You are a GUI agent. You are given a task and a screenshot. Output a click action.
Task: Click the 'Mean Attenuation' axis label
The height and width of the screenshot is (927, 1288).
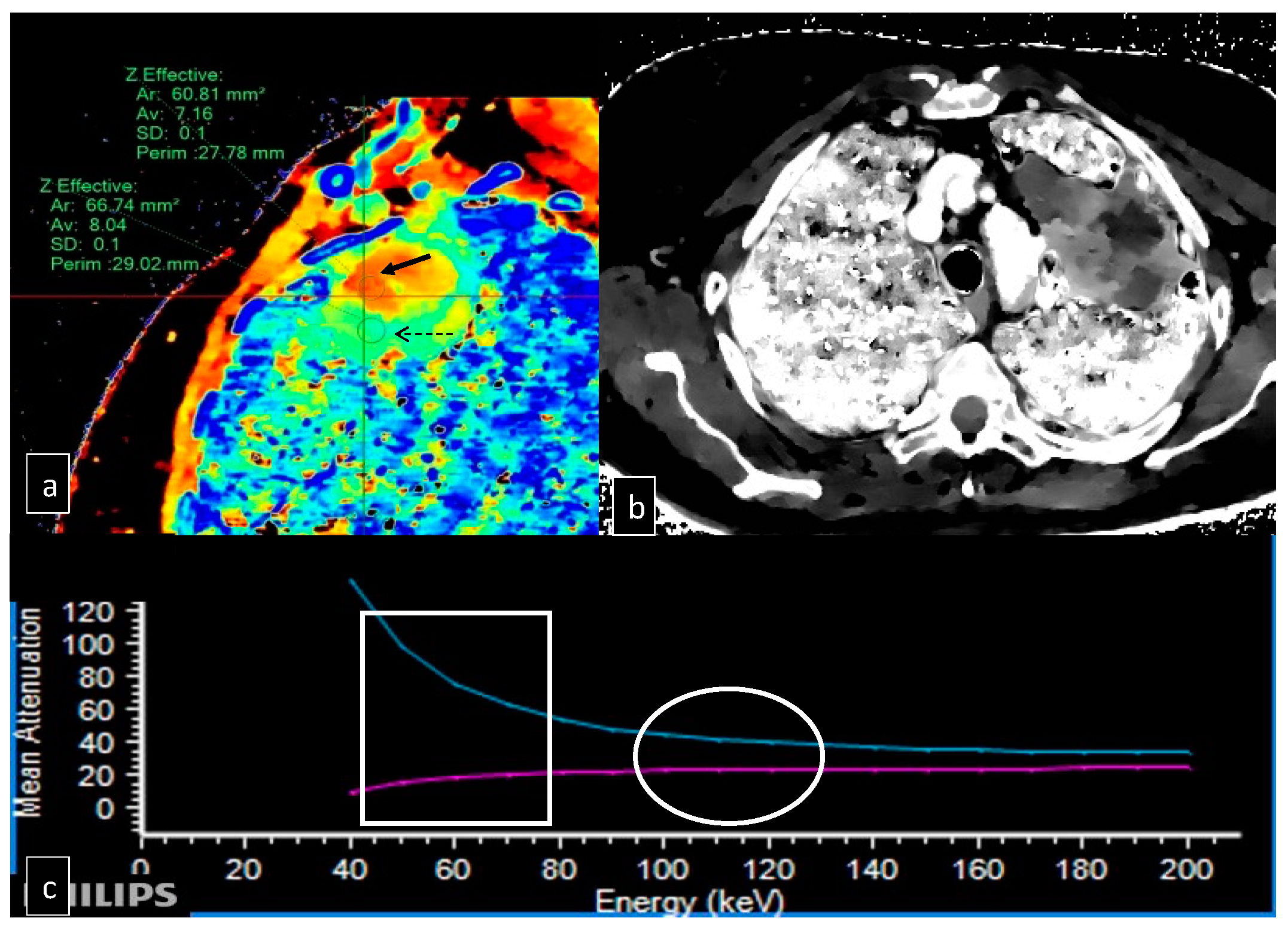coord(29,712)
